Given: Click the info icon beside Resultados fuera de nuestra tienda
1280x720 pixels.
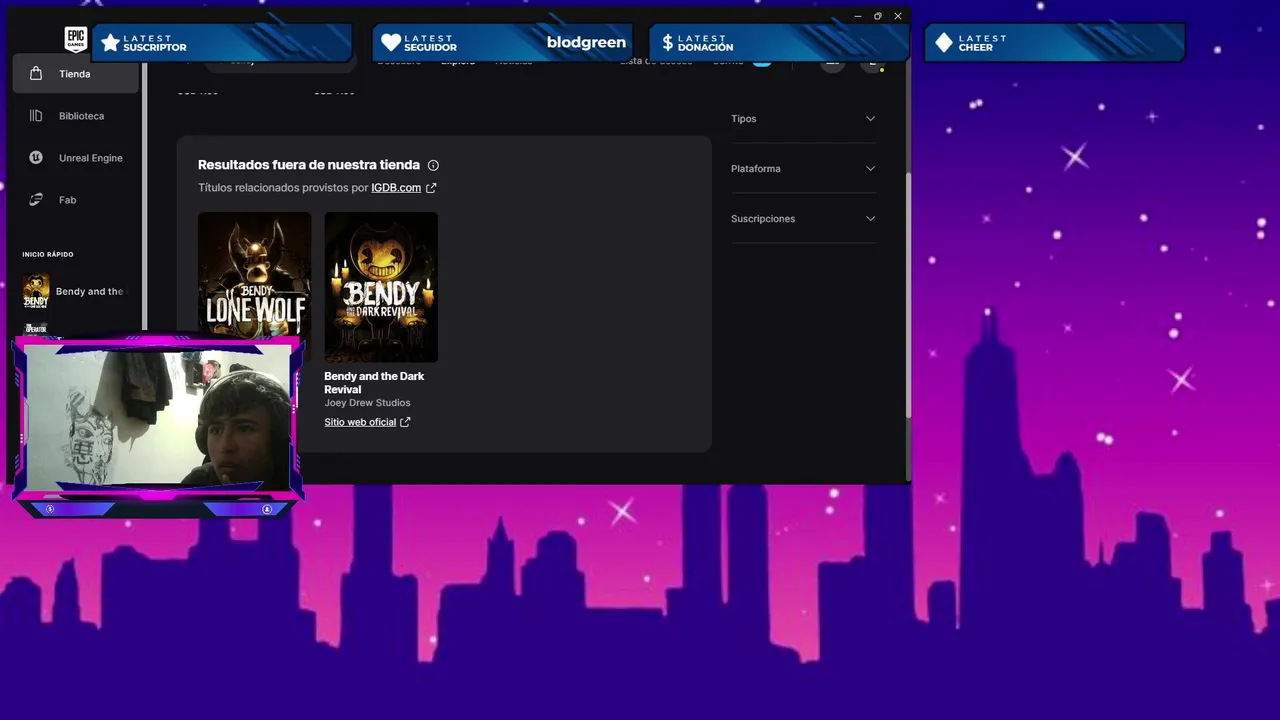Looking at the screenshot, I should click(x=433, y=165).
